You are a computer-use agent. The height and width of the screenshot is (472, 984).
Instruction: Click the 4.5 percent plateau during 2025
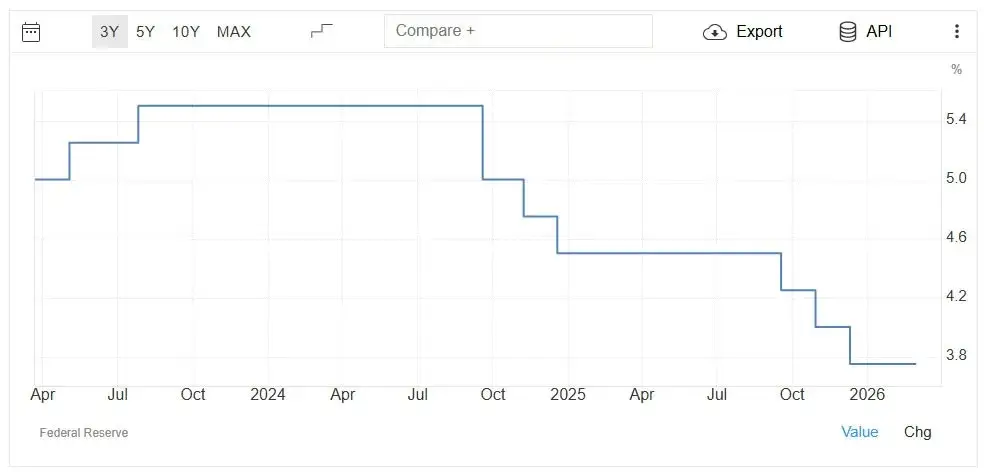tap(669, 253)
